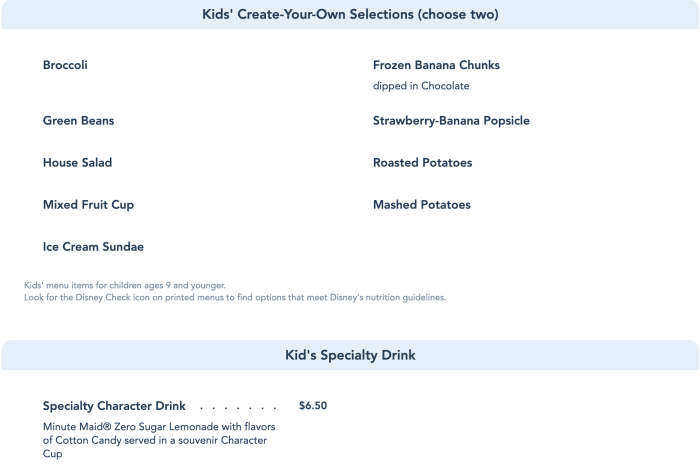Click the Kid's Specialty Drink section header
The width and height of the screenshot is (700, 473).
pos(350,355)
